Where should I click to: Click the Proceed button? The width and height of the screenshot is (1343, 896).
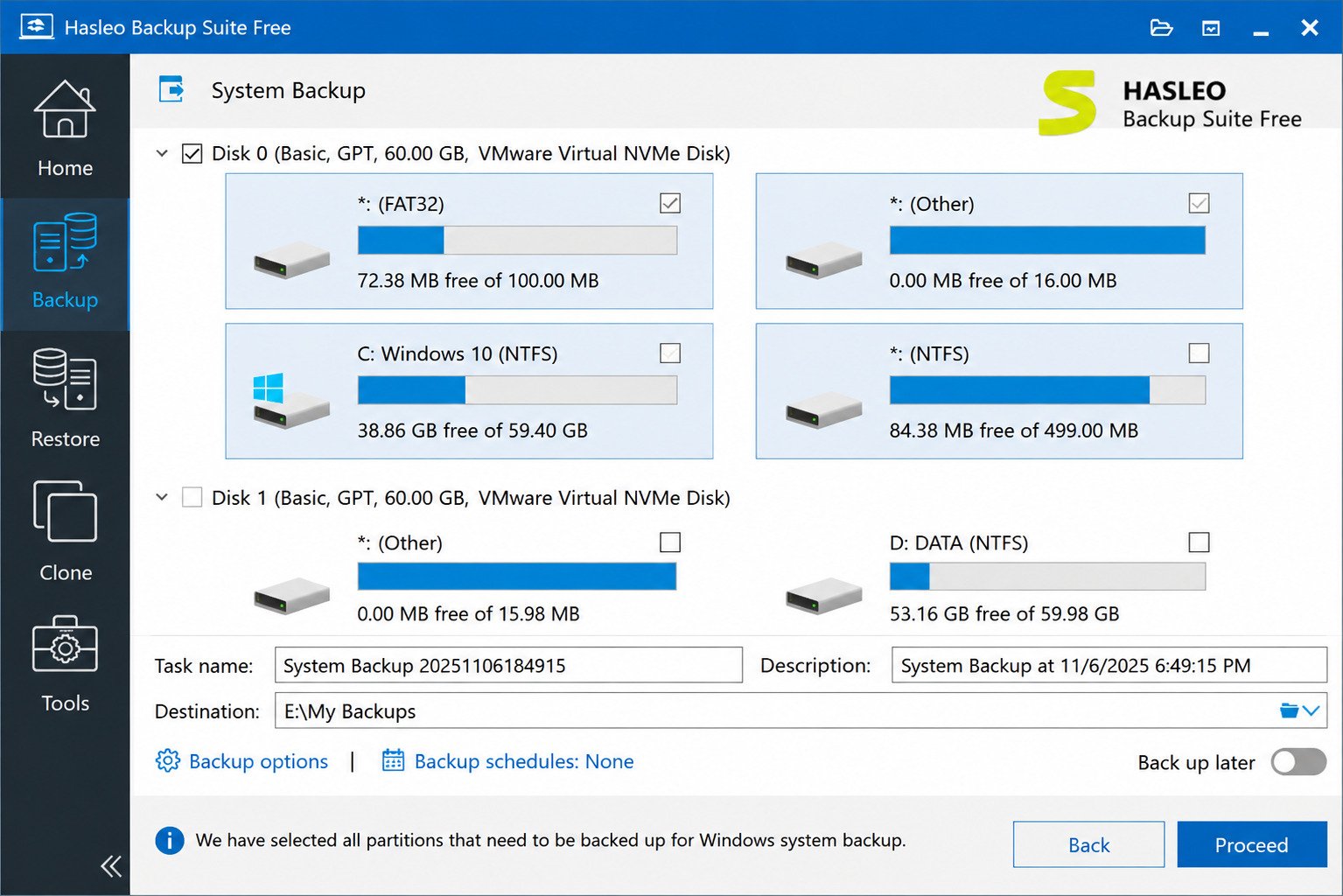pyautogui.click(x=1252, y=844)
